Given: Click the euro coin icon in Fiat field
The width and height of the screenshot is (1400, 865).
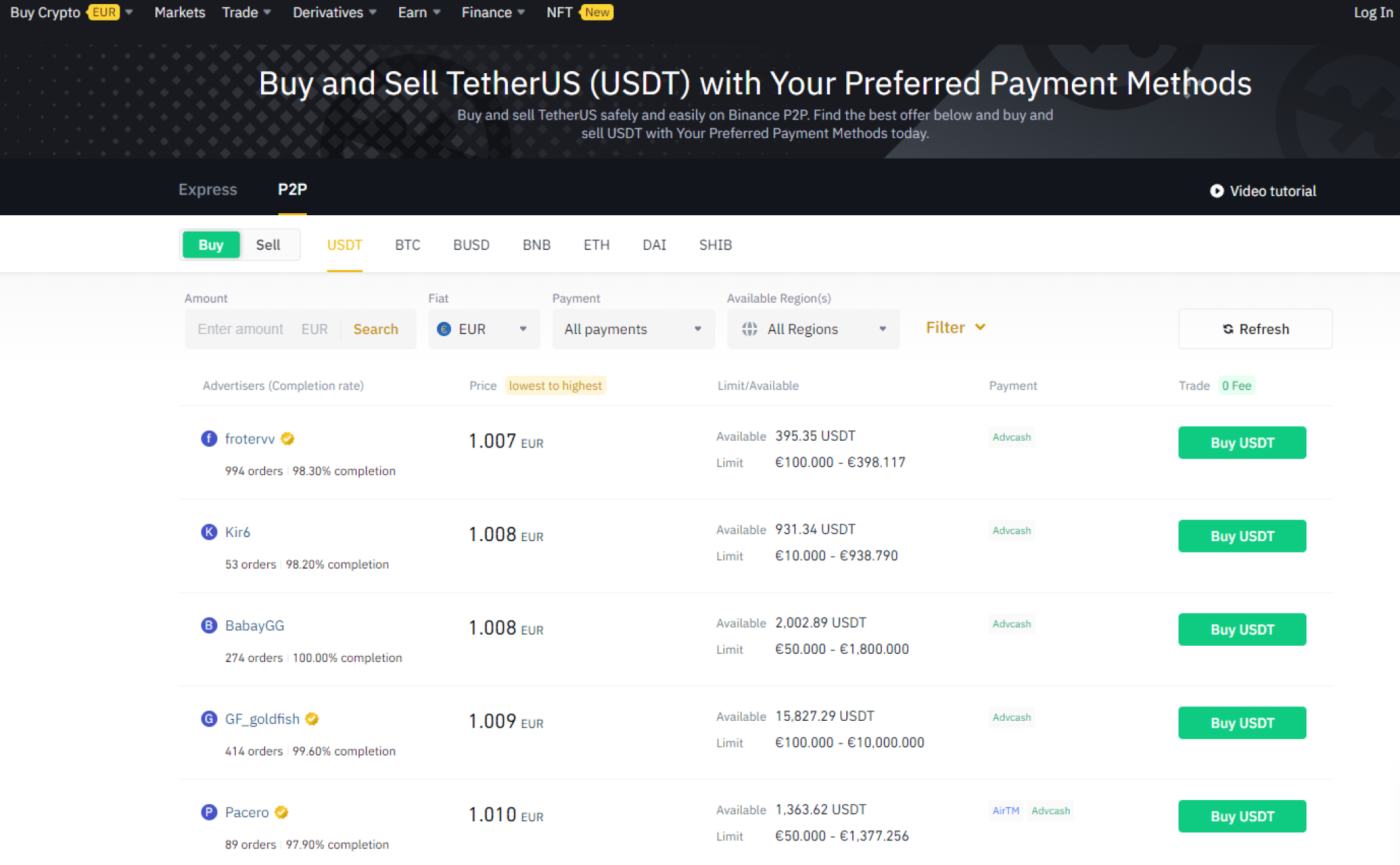Looking at the screenshot, I should (445, 329).
